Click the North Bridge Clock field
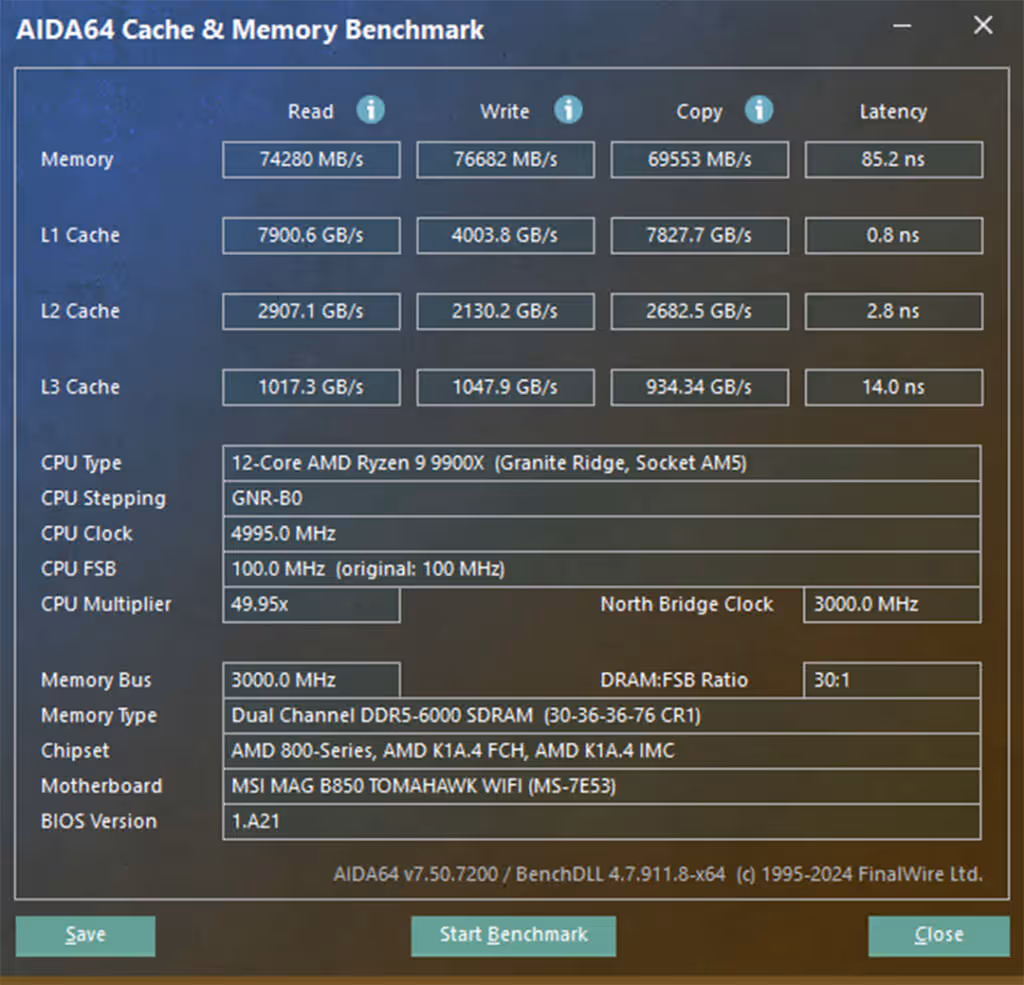This screenshot has height=985, width=1024. click(x=891, y=604)
